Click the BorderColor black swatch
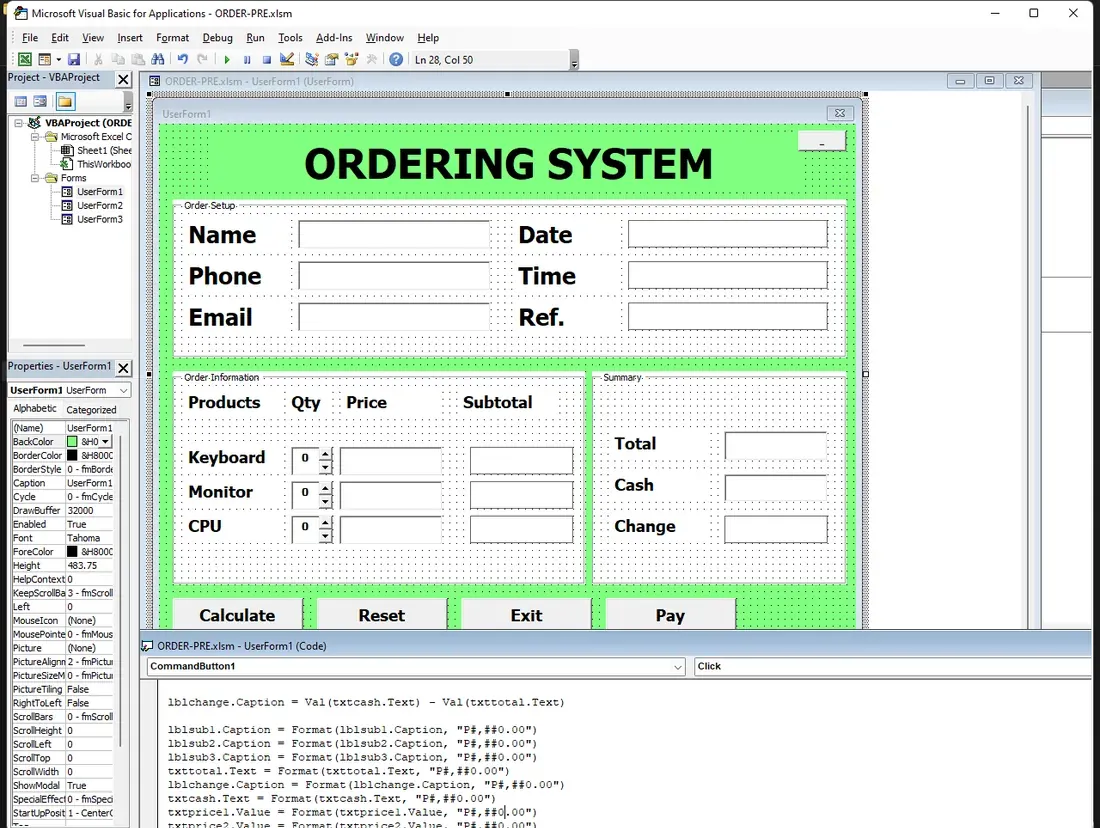The width and height of the screenshot is (1100, 828). point(72,455)
